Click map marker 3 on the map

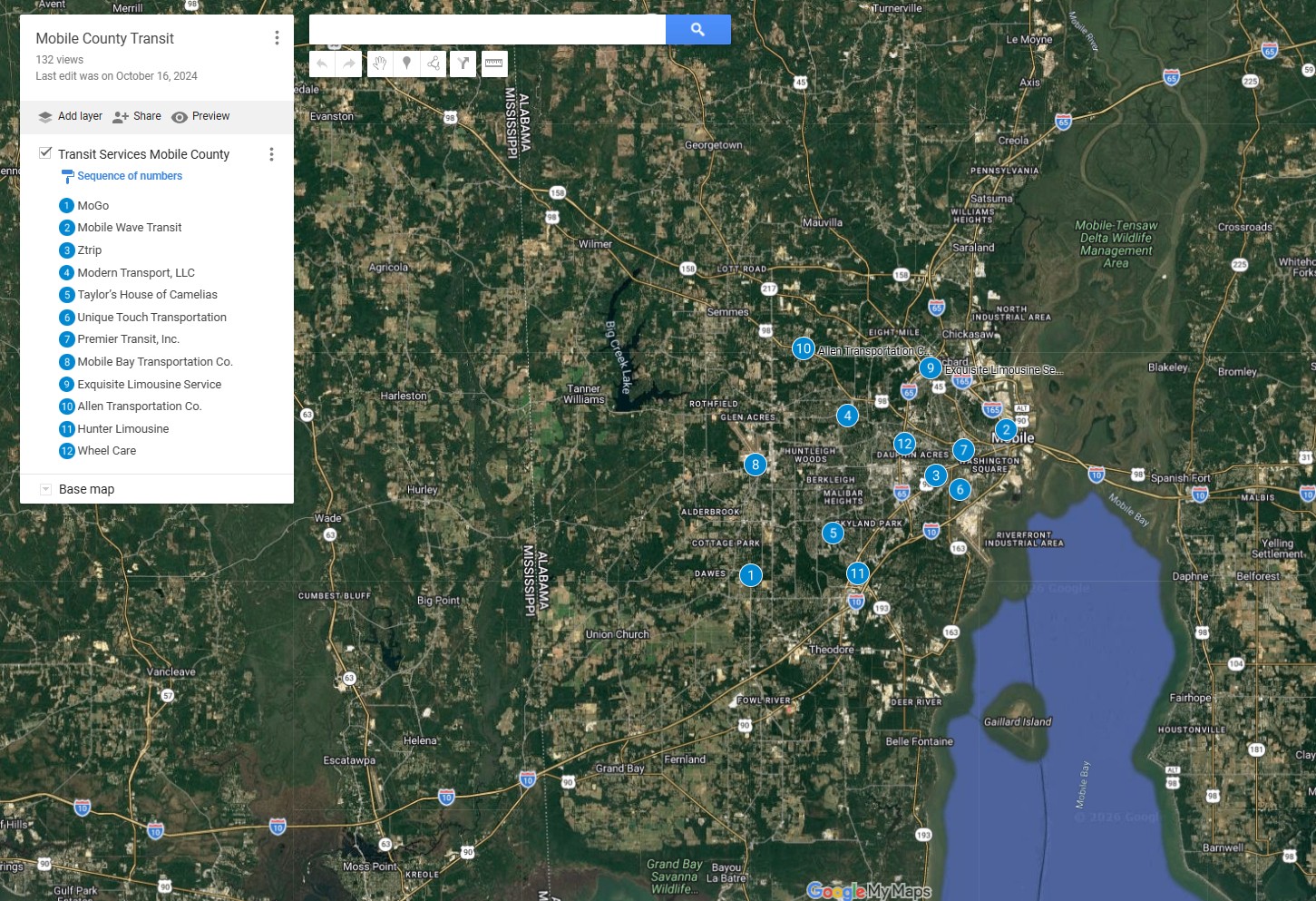coord(936,475)
